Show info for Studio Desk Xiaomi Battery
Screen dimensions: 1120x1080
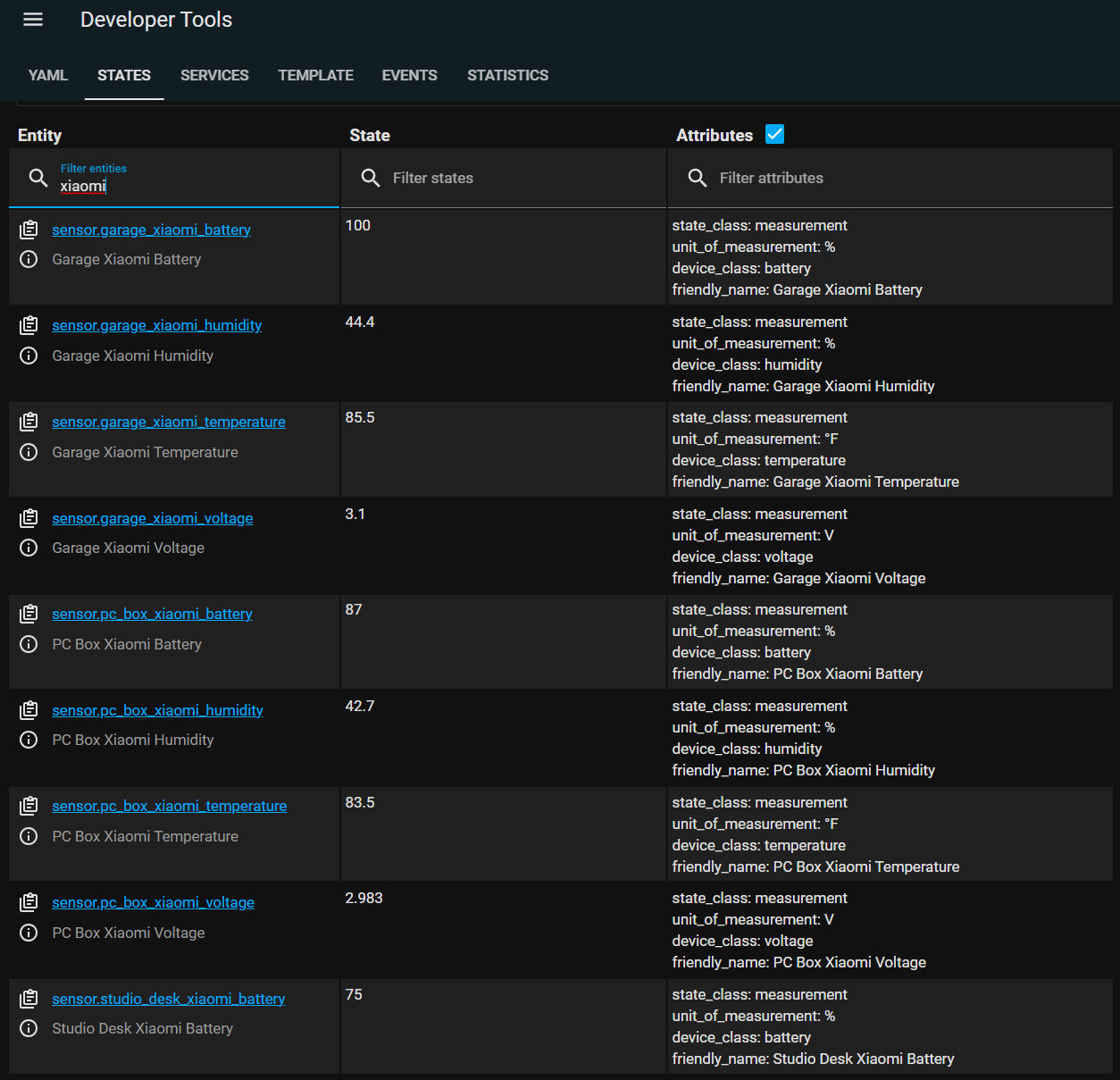[29, 1028]
